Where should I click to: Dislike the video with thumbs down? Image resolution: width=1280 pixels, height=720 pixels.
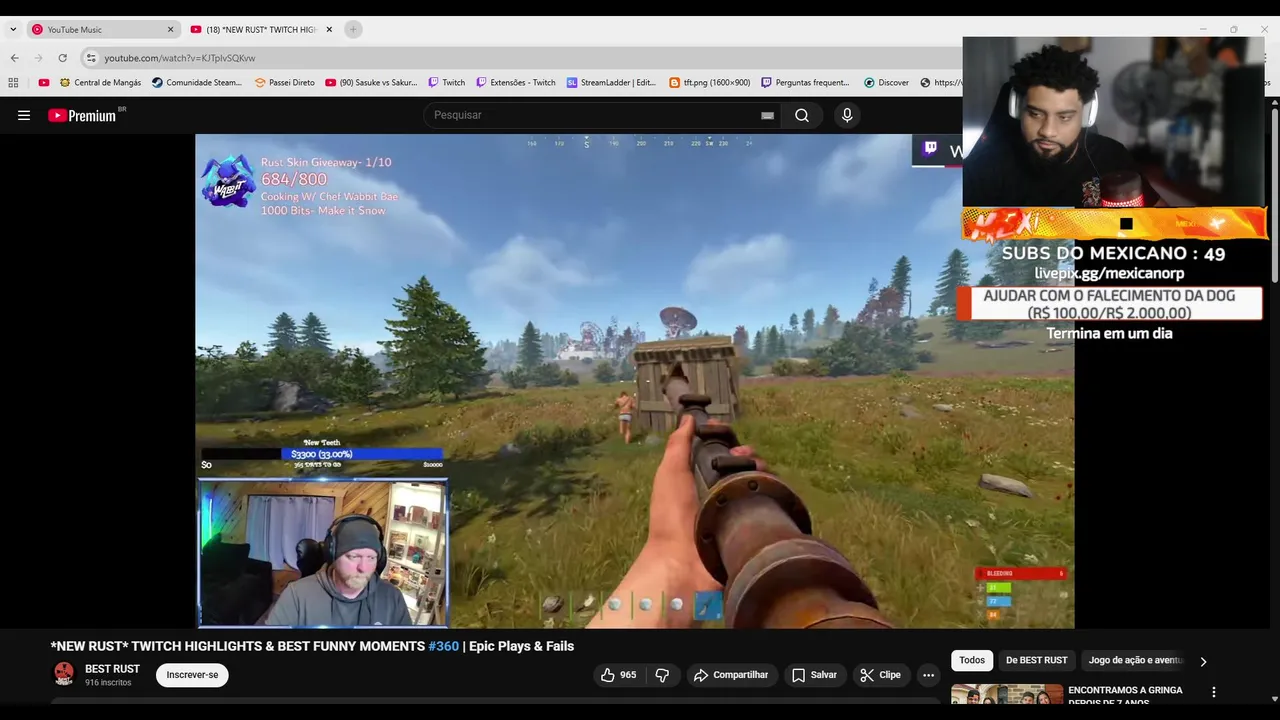tap(661, 675)
